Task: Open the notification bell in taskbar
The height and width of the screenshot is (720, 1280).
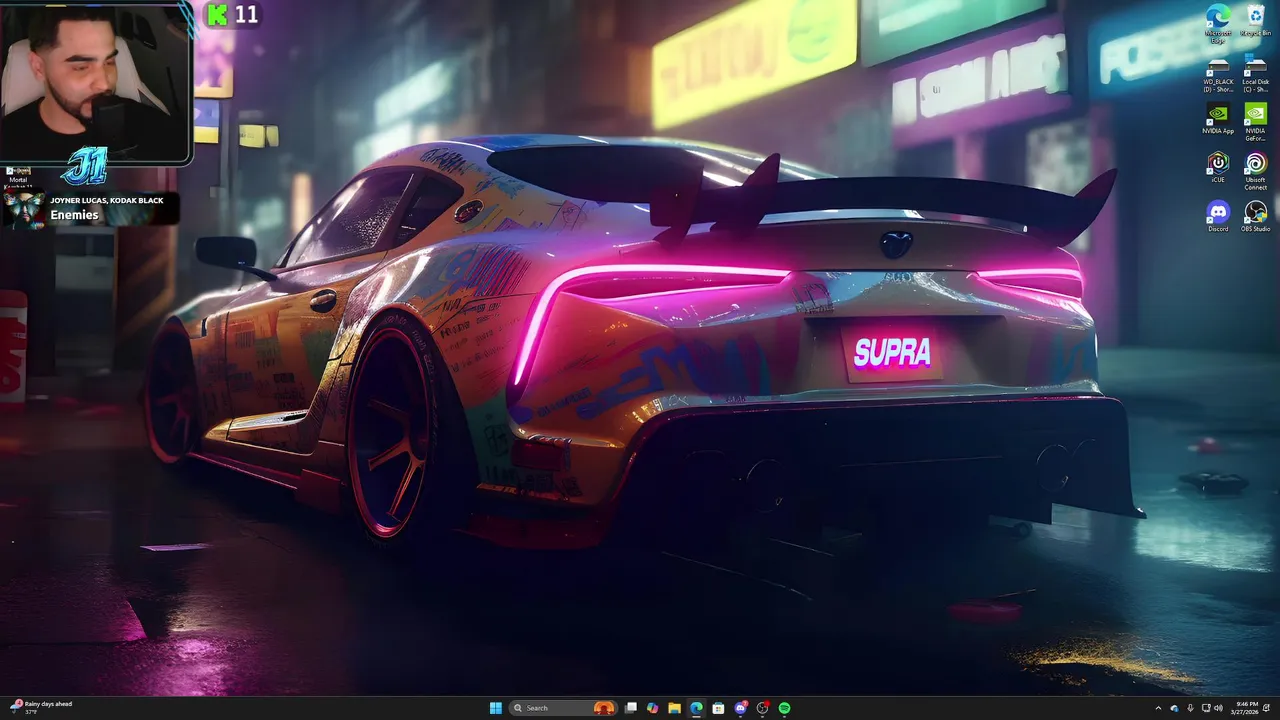Action: [1266, 708]
